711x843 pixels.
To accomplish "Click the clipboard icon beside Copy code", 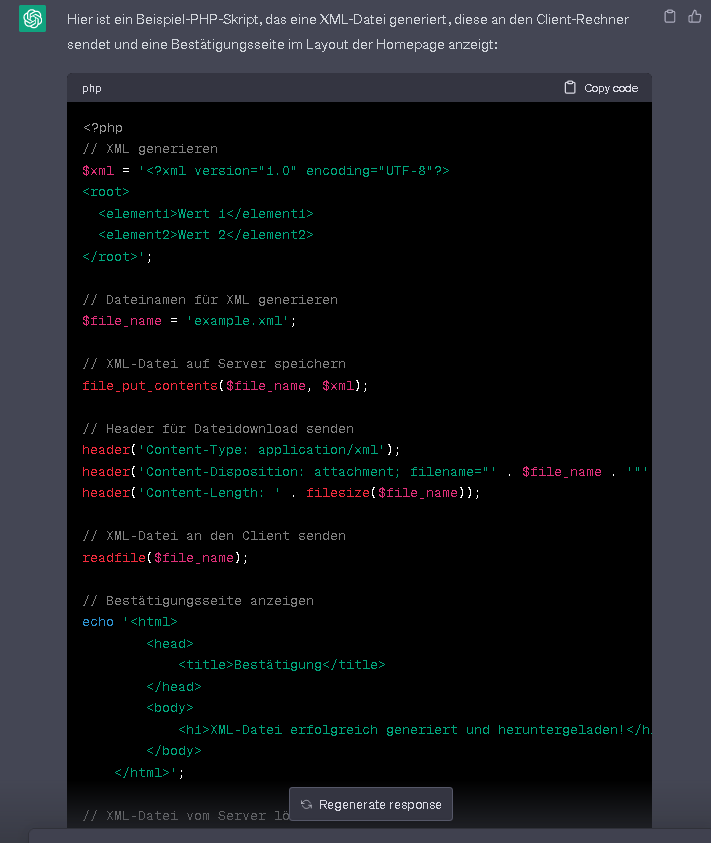I will point(570,88).
